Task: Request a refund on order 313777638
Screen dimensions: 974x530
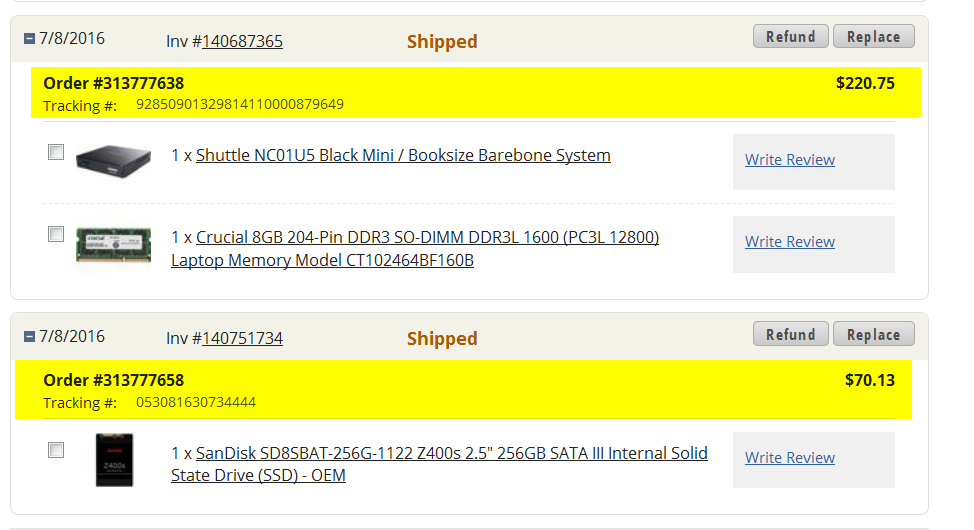Action: (791, 37)
